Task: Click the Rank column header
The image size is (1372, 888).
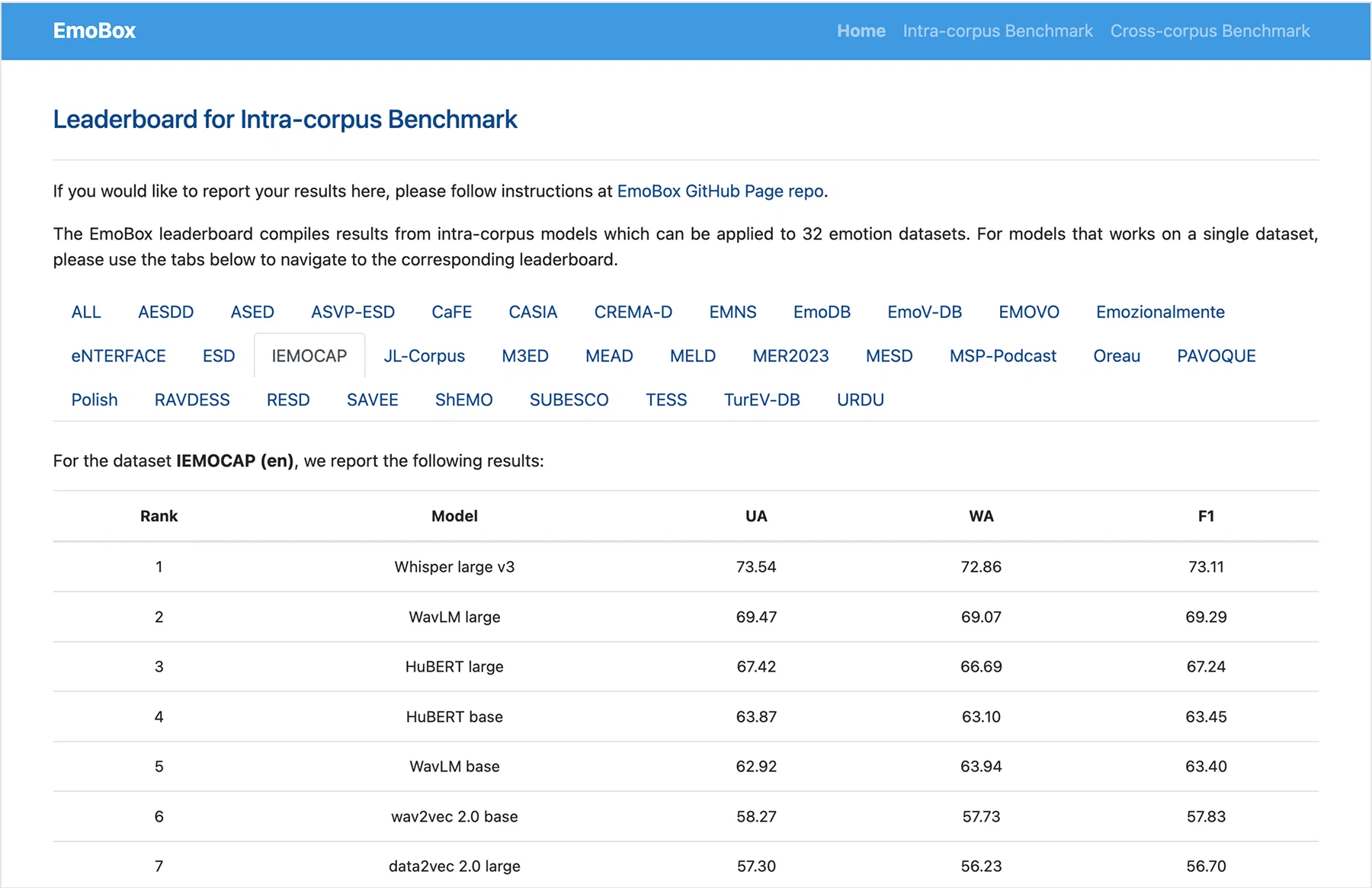Action: point(159,516)
